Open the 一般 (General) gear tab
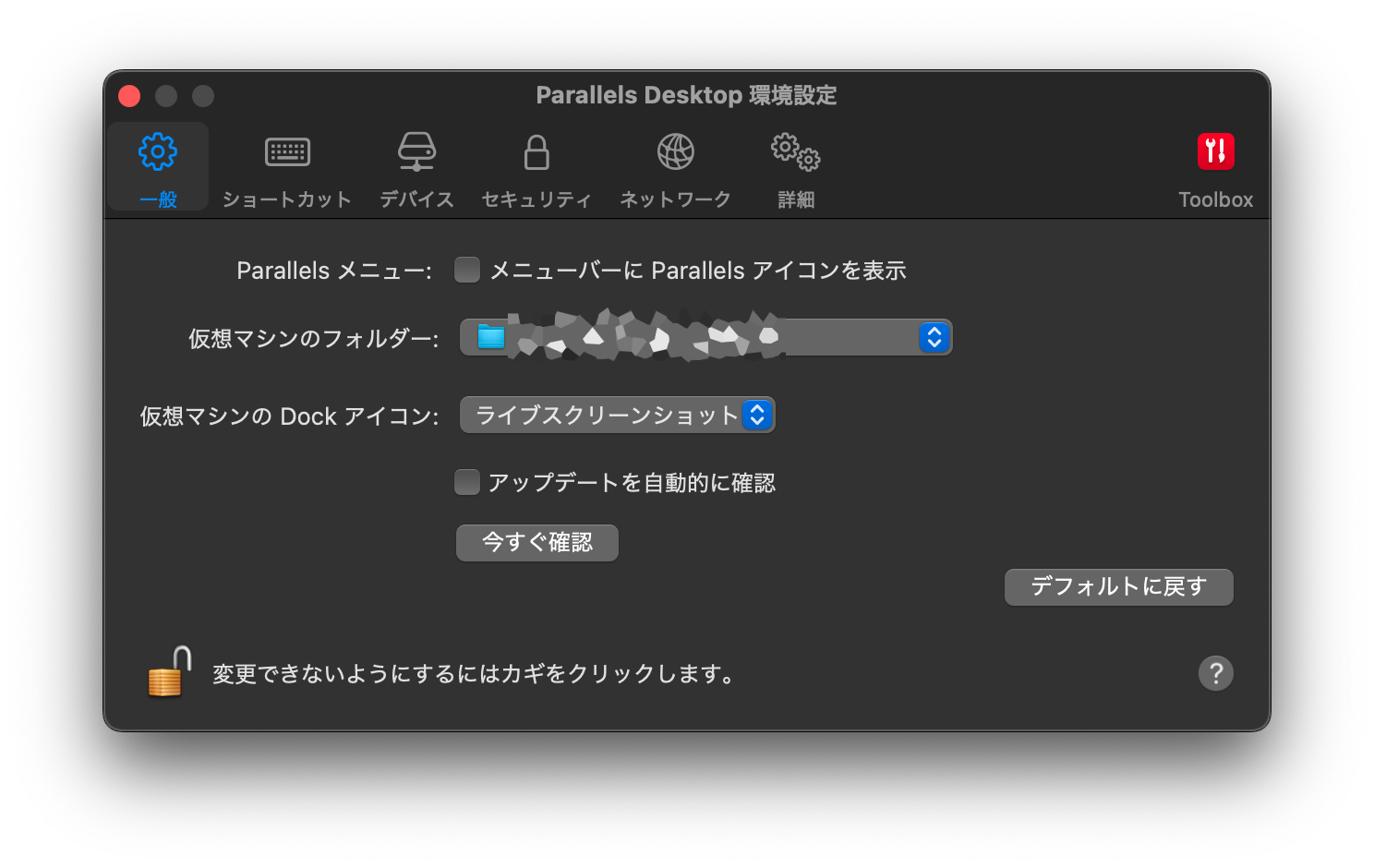The image size is (1374, 868). pyautogui.click(x=158, y=167)
